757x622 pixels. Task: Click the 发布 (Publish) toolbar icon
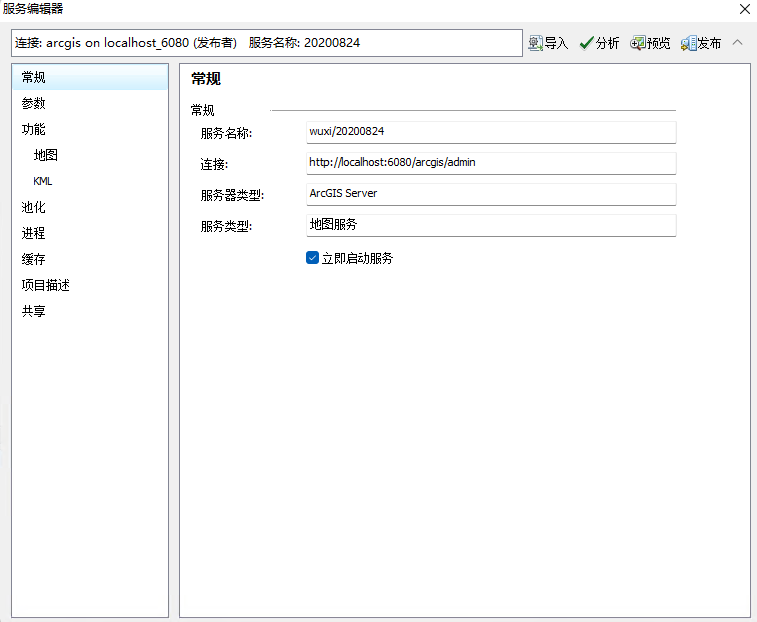coord(701,43)
